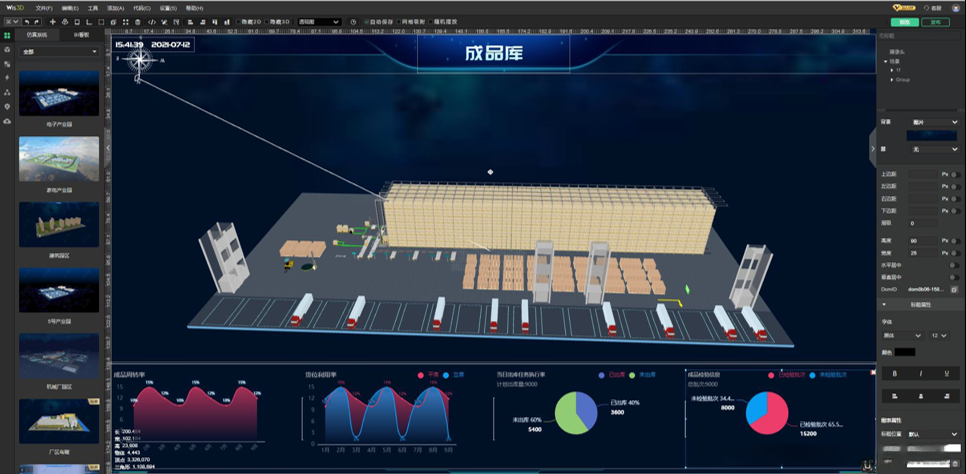Open the 透视图 view dropdown in toolbar
Screen dimensions: 966x474
pyautogui.click(x=319, y=22)
